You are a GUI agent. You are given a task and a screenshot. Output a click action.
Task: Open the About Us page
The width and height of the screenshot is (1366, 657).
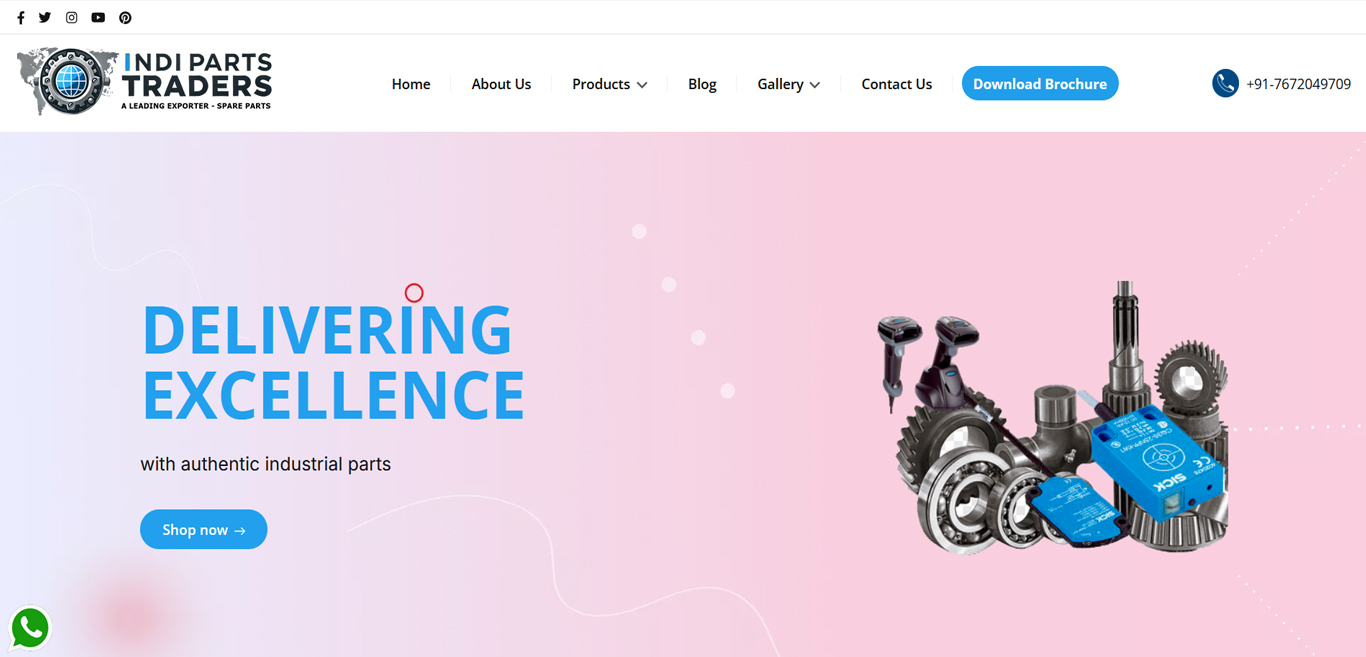click(501, 84)
